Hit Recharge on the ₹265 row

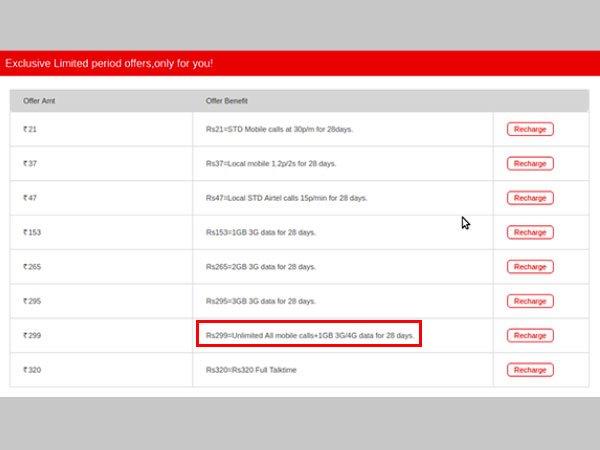(530, 267)
